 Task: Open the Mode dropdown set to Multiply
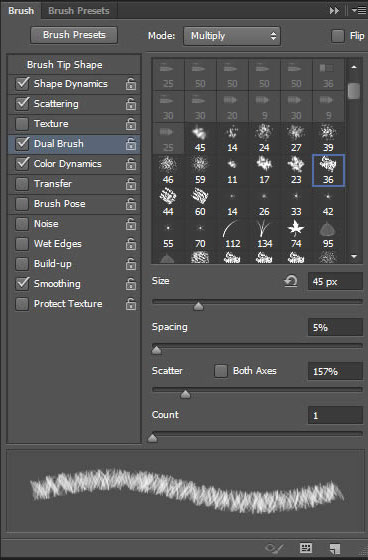click(x=232, y=36)
